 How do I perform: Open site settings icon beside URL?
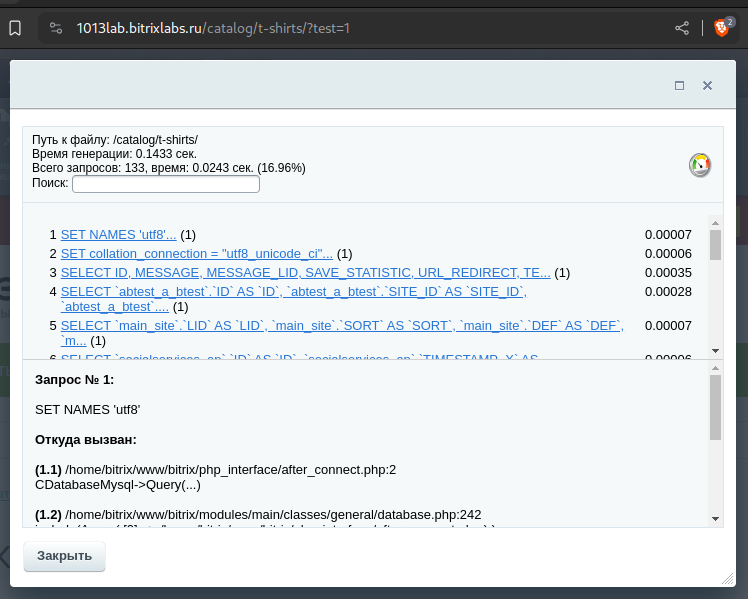56,28
